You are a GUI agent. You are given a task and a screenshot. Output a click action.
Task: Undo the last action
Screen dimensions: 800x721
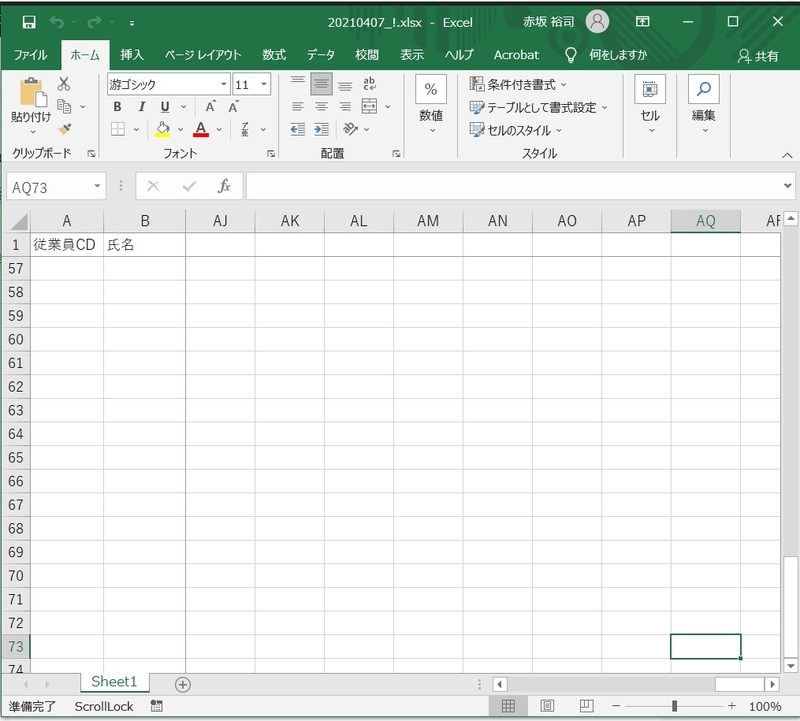pos(57,22)
